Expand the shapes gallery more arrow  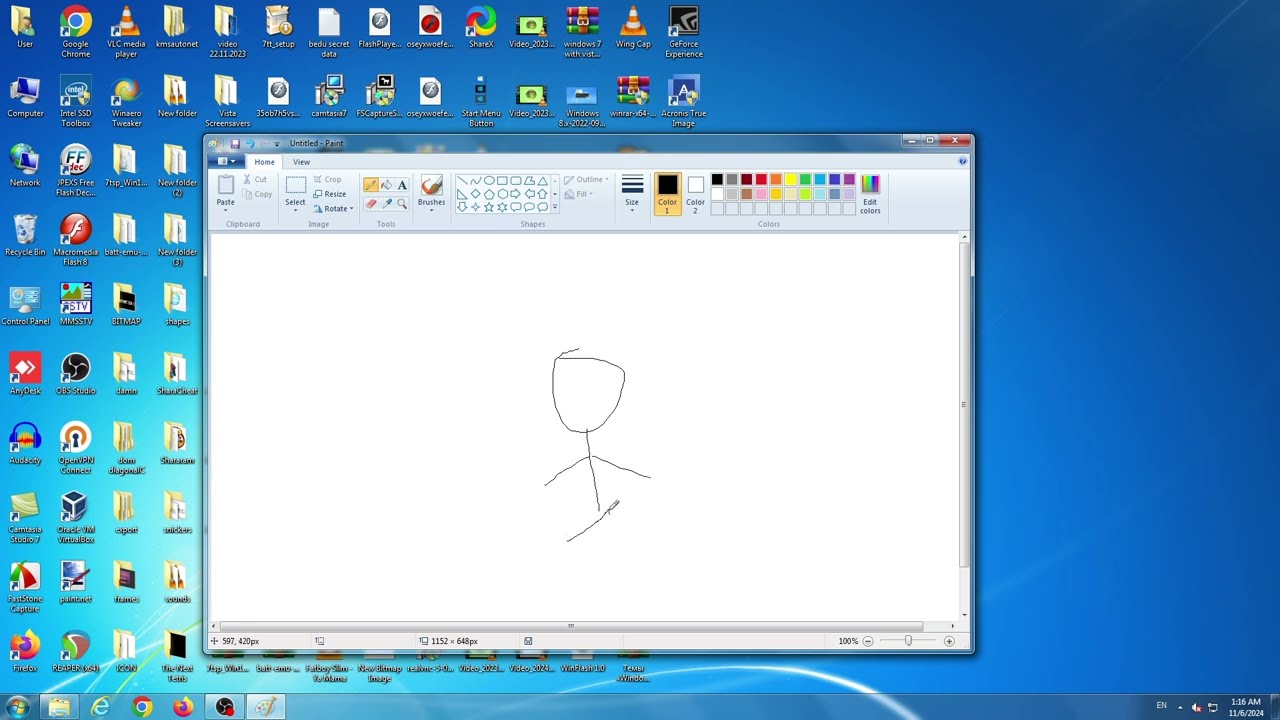pos(555,207)
